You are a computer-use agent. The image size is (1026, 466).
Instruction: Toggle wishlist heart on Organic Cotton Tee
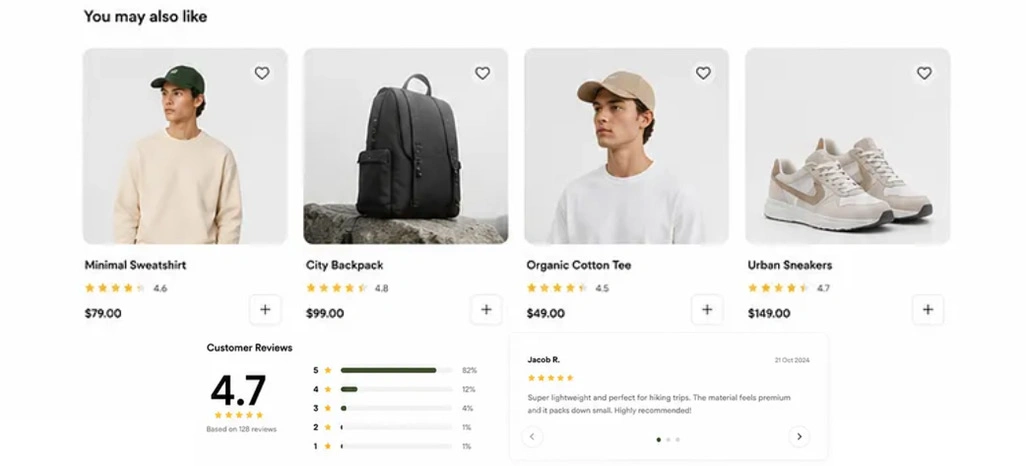coord(703,73)
